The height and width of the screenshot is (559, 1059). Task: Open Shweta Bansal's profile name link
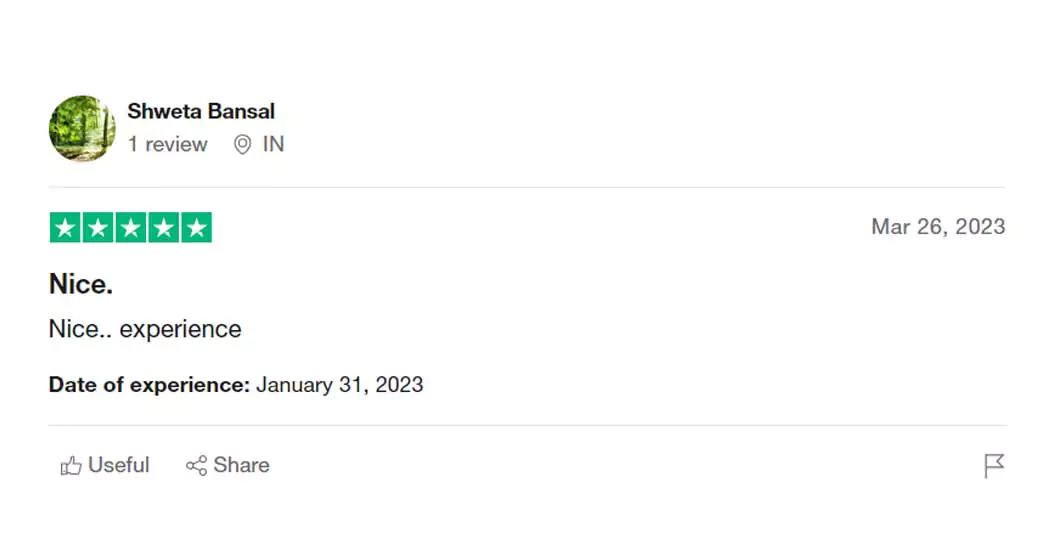[201, 111]
